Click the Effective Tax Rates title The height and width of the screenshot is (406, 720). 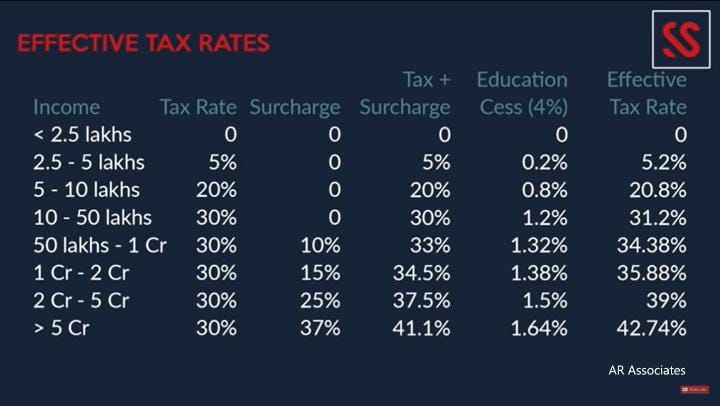[x=143, y=44]
